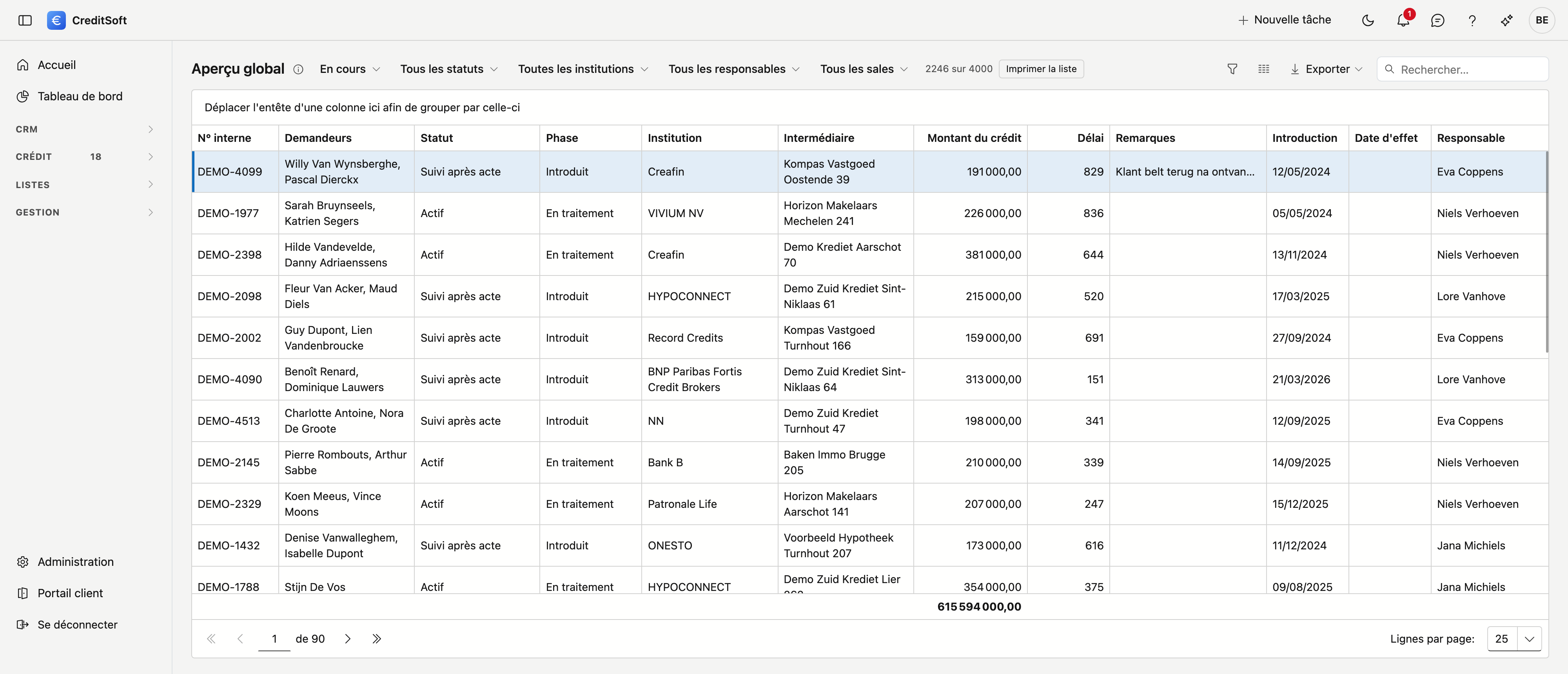Sort by the N° interne column header
This screenshot has height=674, width=1568.
tap(235, 138)
